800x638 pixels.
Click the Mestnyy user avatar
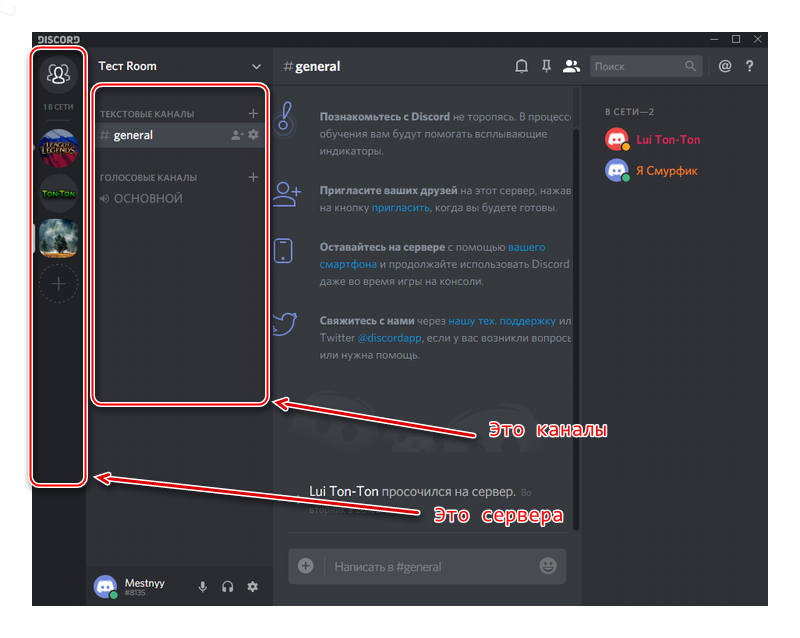point(106,586)
